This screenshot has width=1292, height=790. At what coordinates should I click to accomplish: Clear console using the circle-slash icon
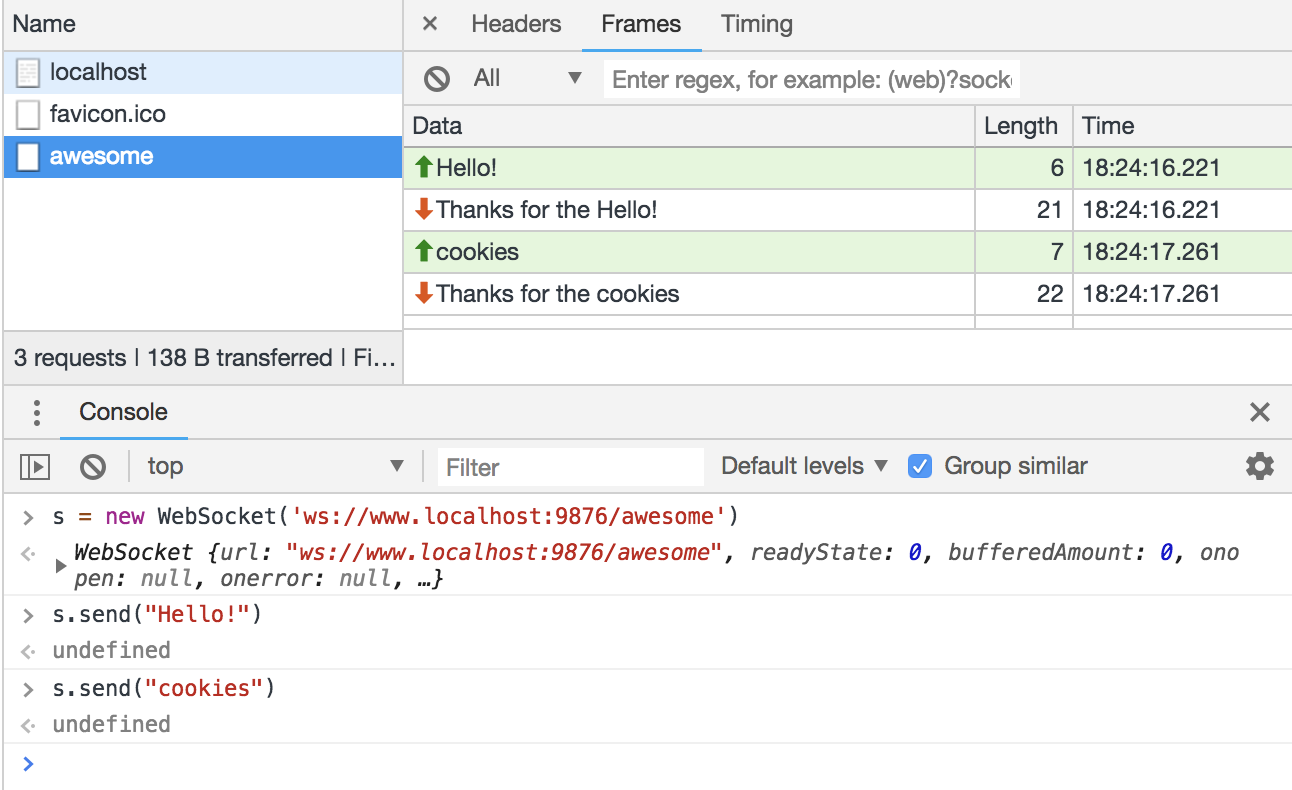point(93,466)
